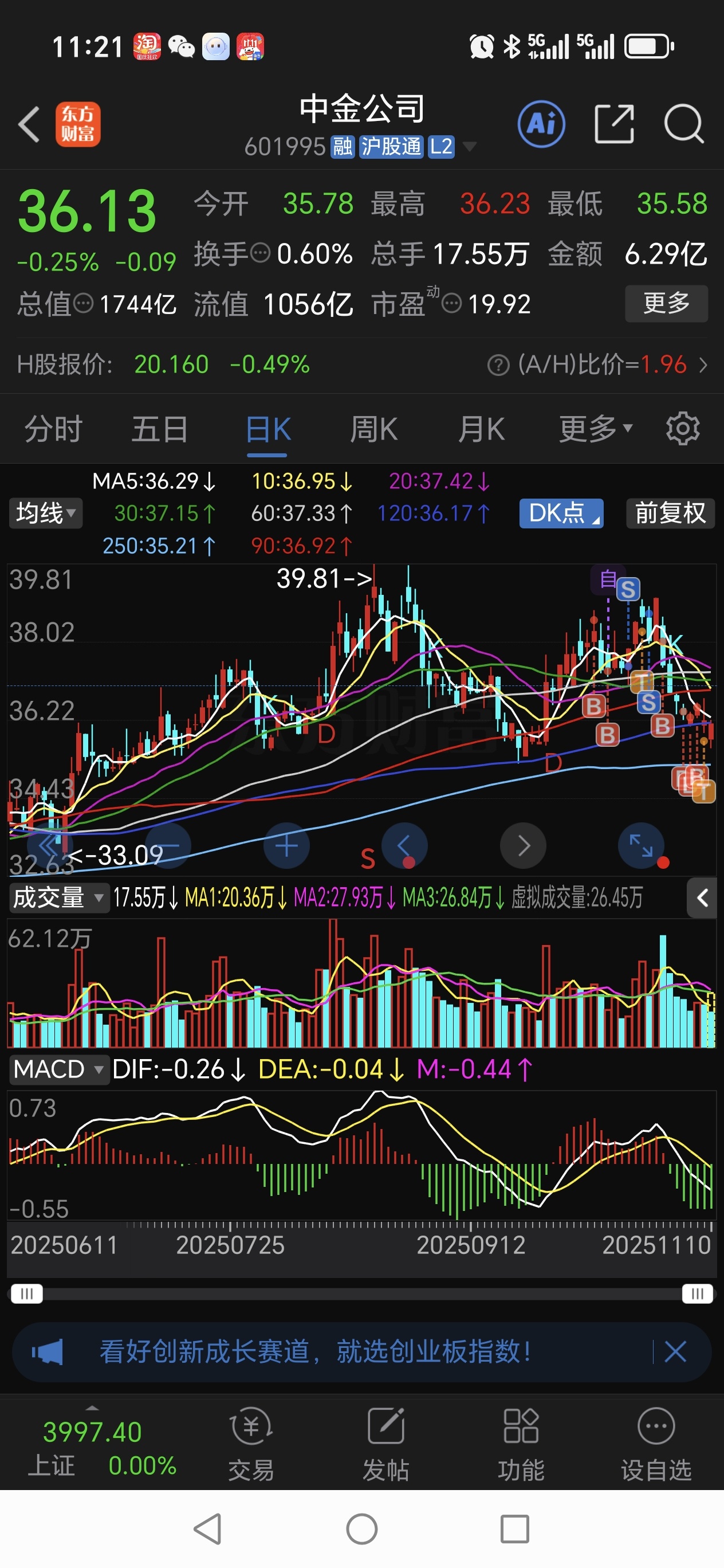The width and height of the screenshot is (724, 1568).
Task: Tap the 融 margin tag
Action: click(342, 147)
